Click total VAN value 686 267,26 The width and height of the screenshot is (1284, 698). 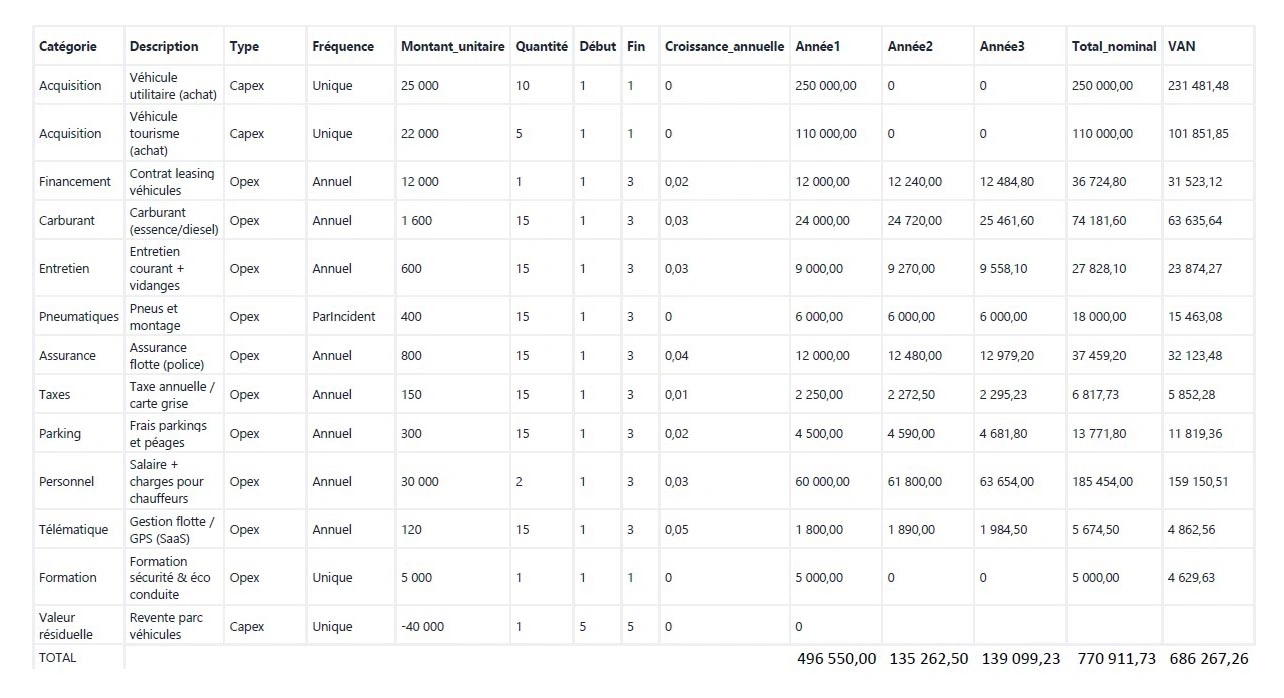[1207, 659]
